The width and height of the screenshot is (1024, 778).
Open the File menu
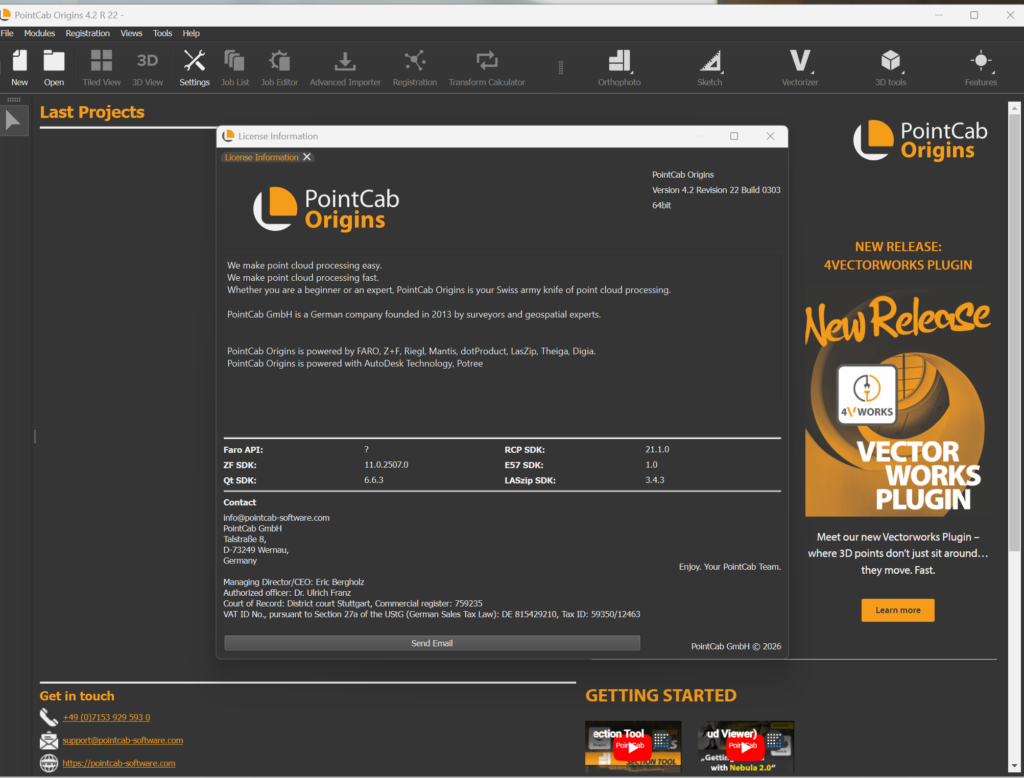tap(7, 33)
